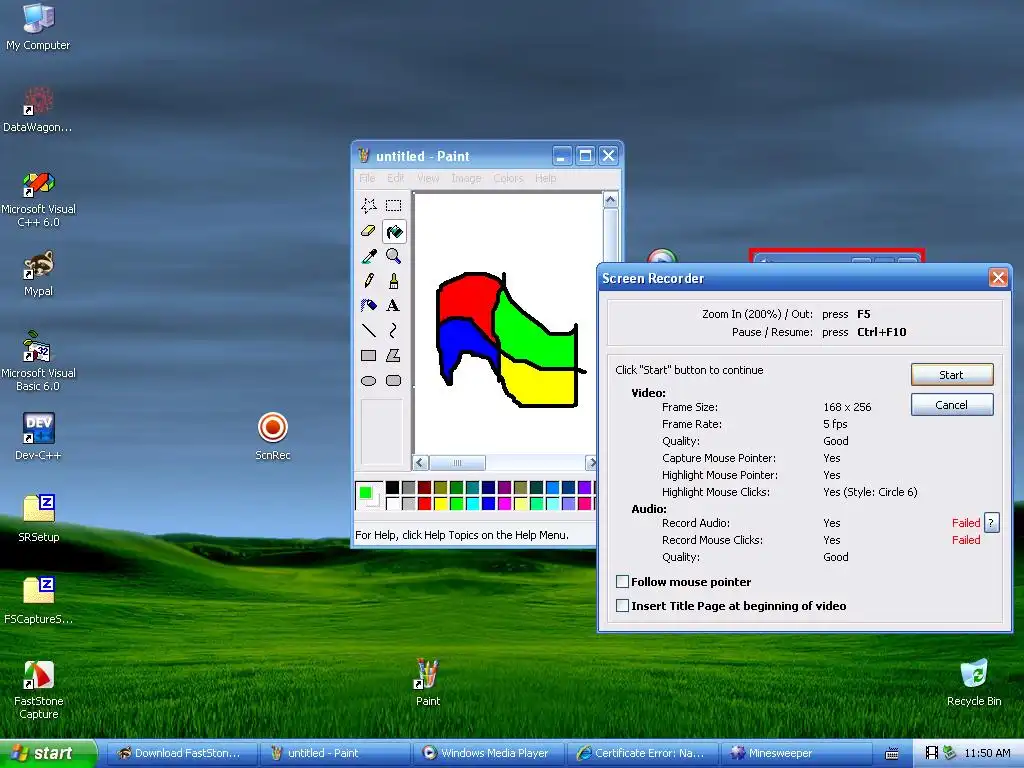This screenshot has width=1024, height=768.
Task: Choose the Rounded Rectangle tool
Action: point(393,381)
